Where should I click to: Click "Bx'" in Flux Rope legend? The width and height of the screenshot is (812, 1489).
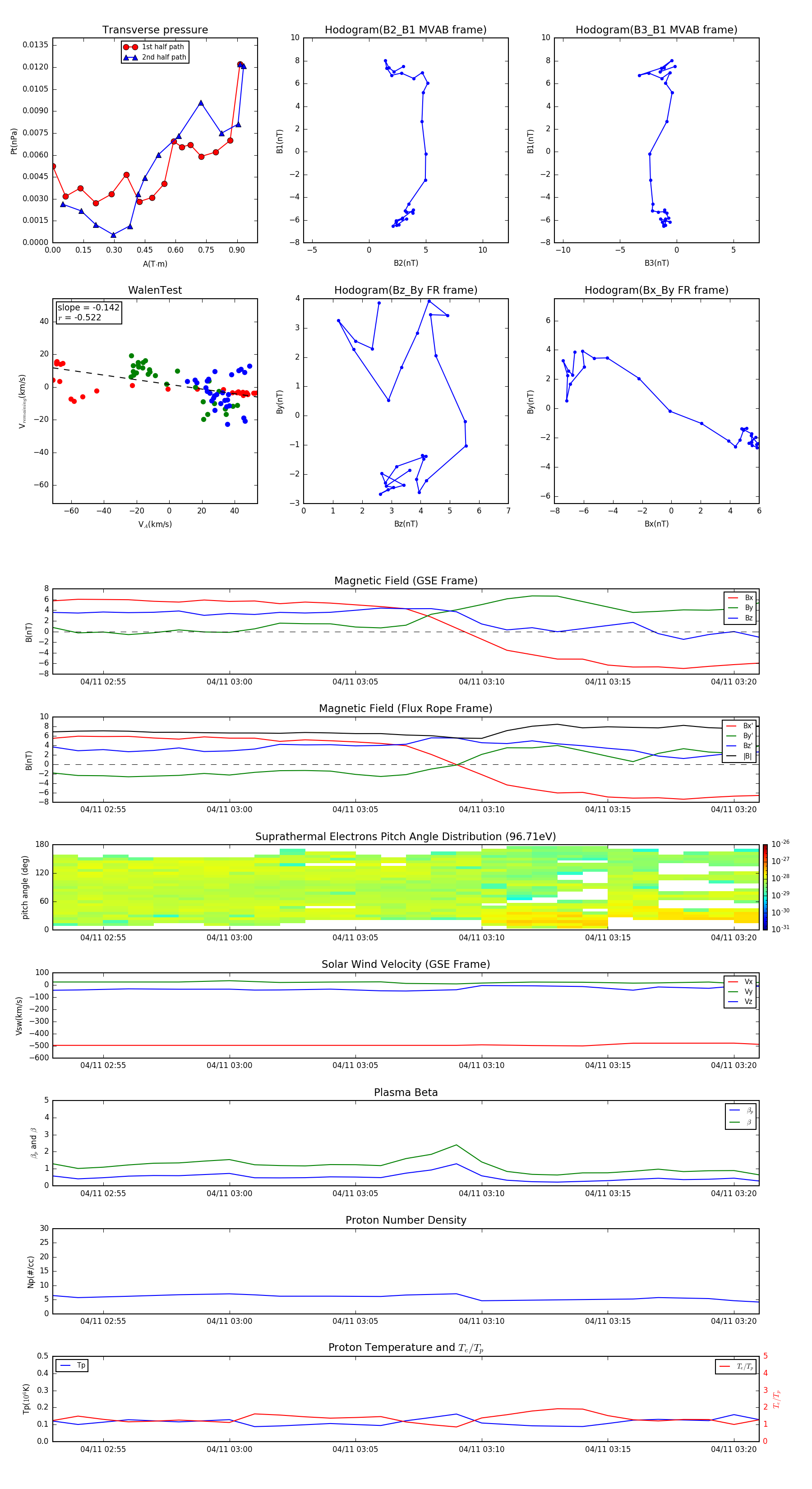coord(748,726)
